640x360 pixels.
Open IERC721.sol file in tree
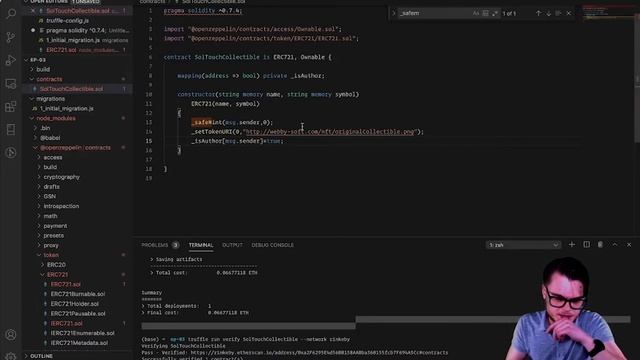(67, 324)
